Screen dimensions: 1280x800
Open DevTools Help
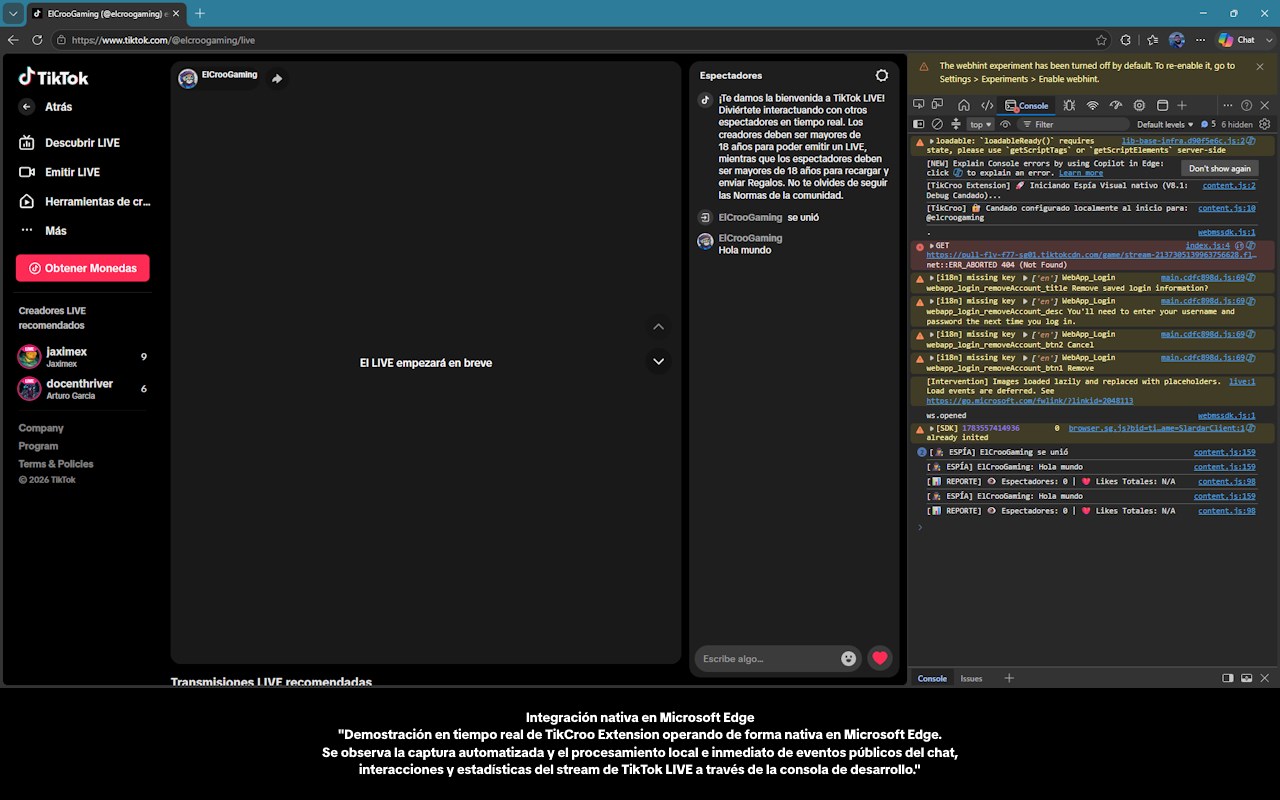(x=1246, y=105)
